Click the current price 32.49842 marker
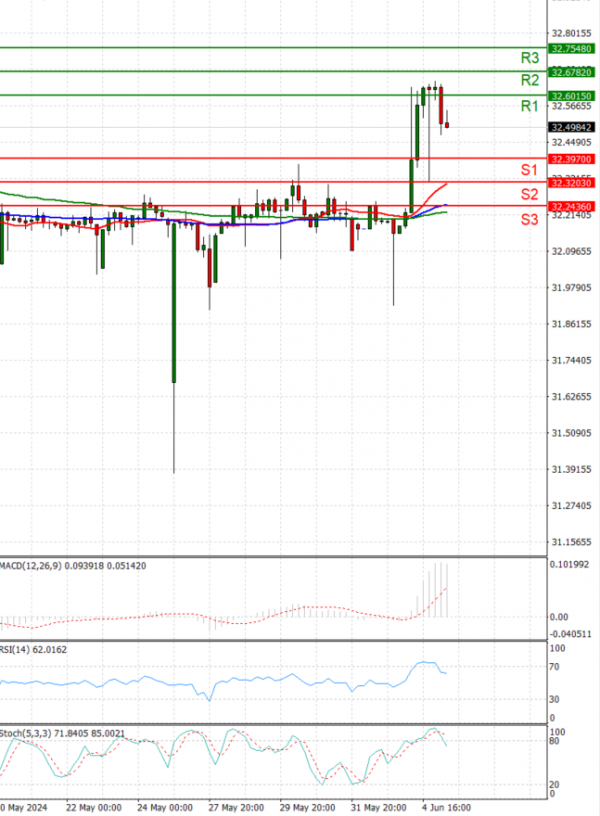Viewport: 600px width, 816px height. click(573, 127)
